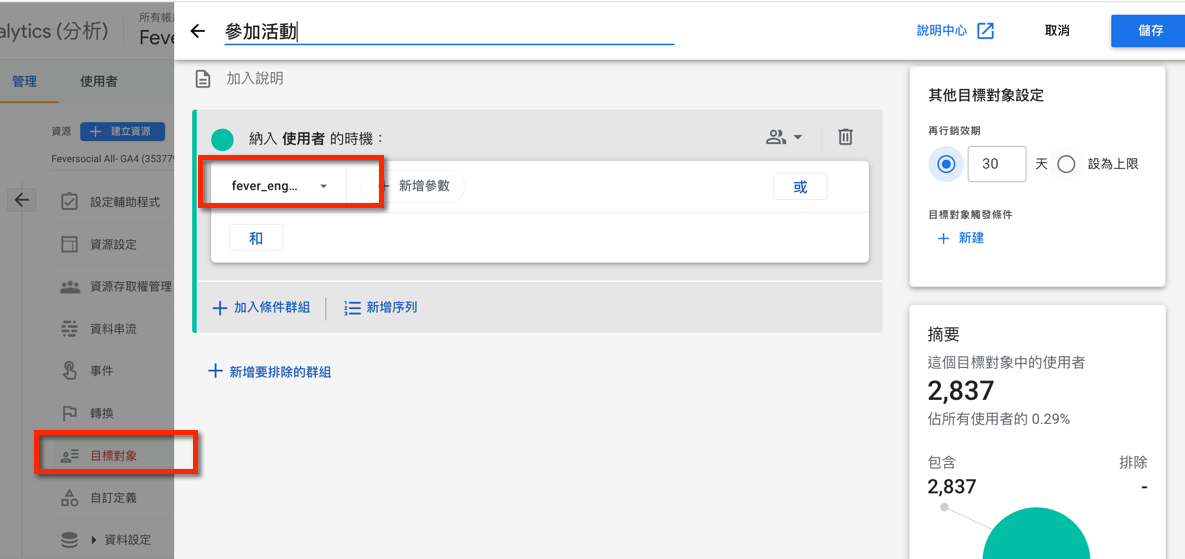Click the membership duration days input field
1185x559 pixels.
click(996, 164)
